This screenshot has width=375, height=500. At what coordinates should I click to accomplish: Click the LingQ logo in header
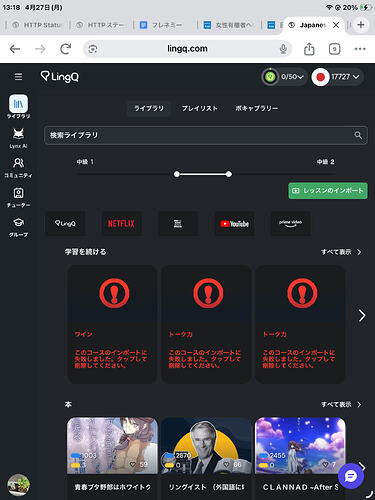pos(60,77)
